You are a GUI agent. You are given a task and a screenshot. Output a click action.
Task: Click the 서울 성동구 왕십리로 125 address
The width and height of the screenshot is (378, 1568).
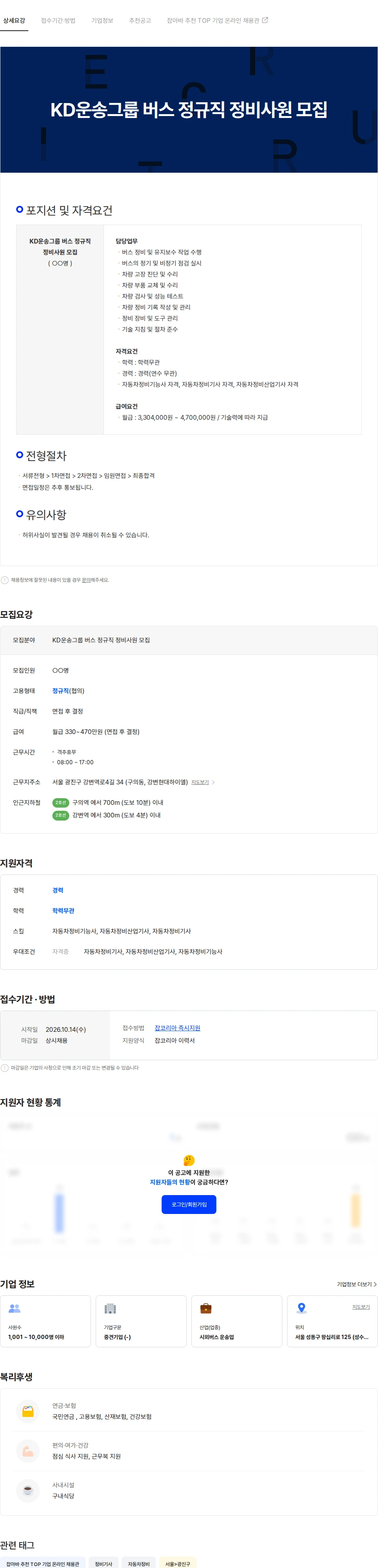332,1337
